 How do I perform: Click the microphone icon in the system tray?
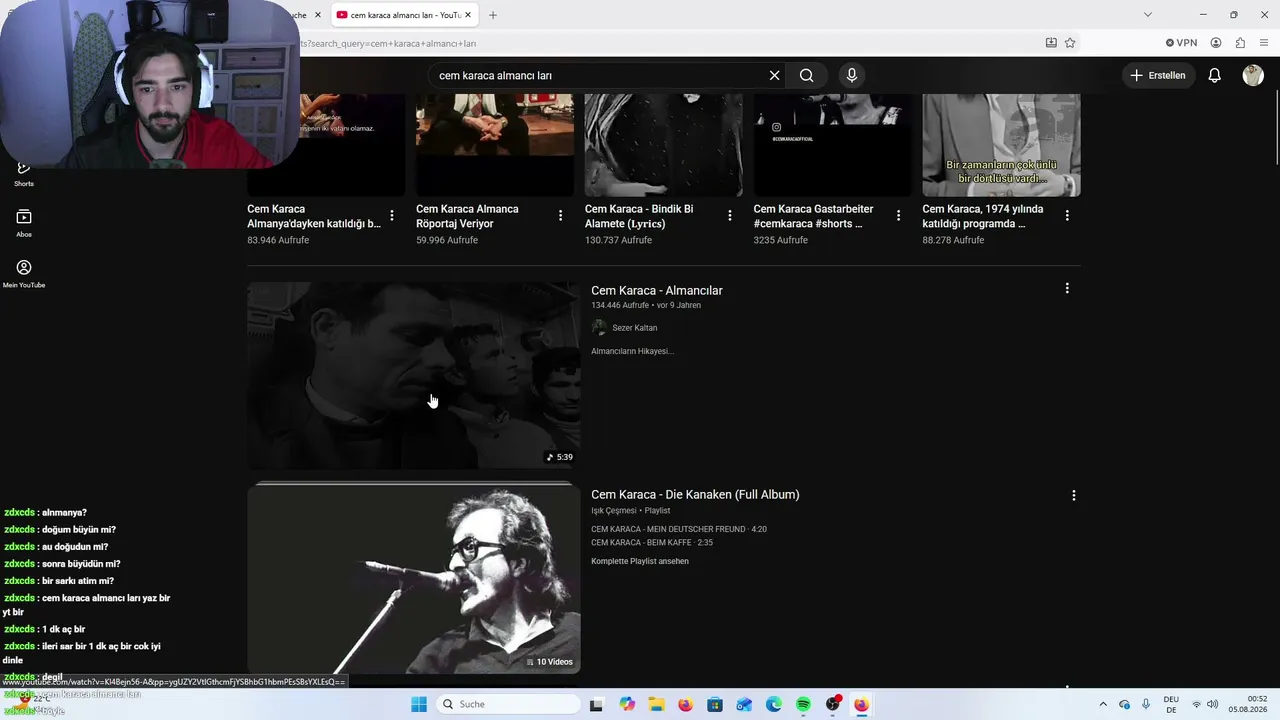pos(1146,704)
